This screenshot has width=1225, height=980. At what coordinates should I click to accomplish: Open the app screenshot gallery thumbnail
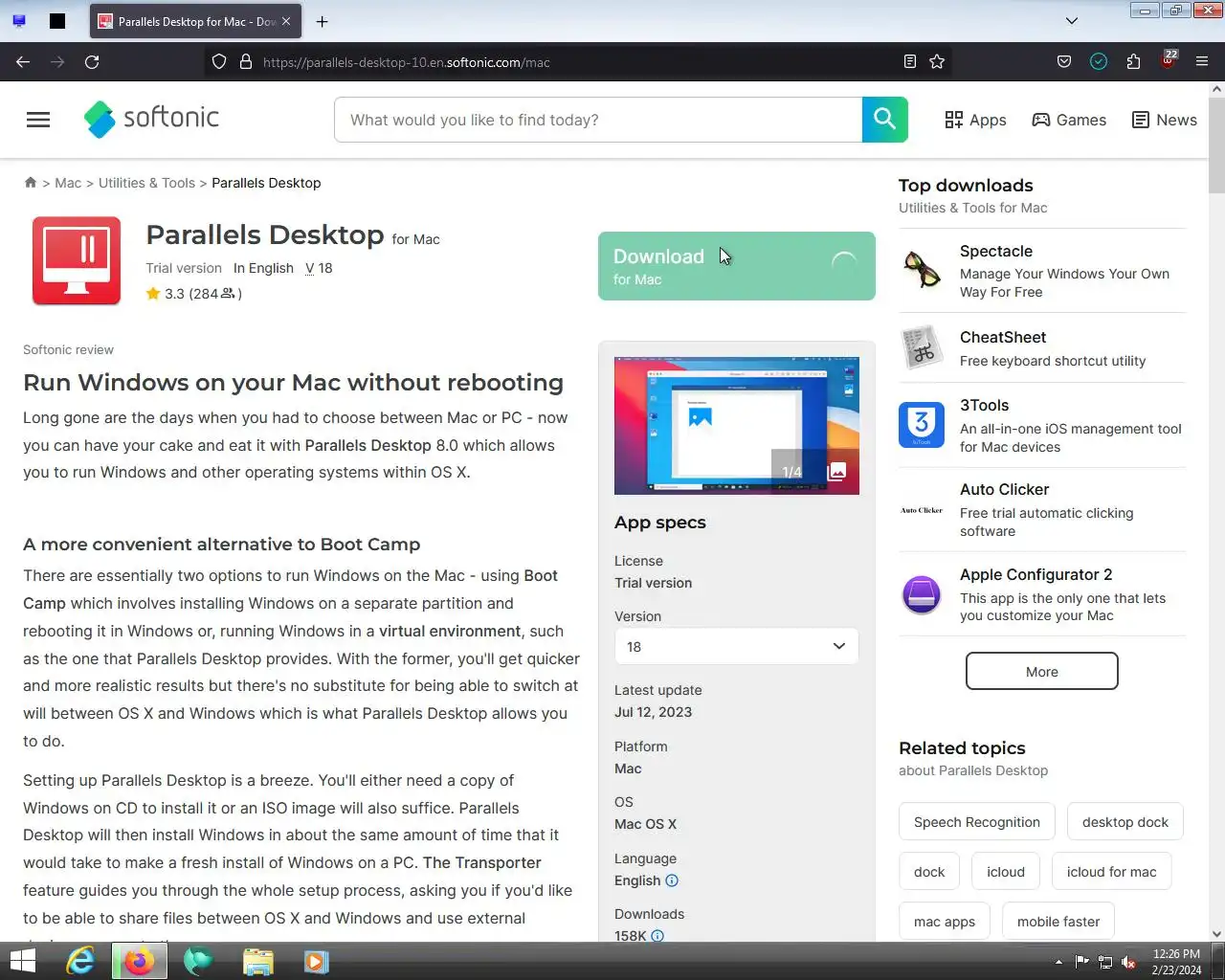736,426
